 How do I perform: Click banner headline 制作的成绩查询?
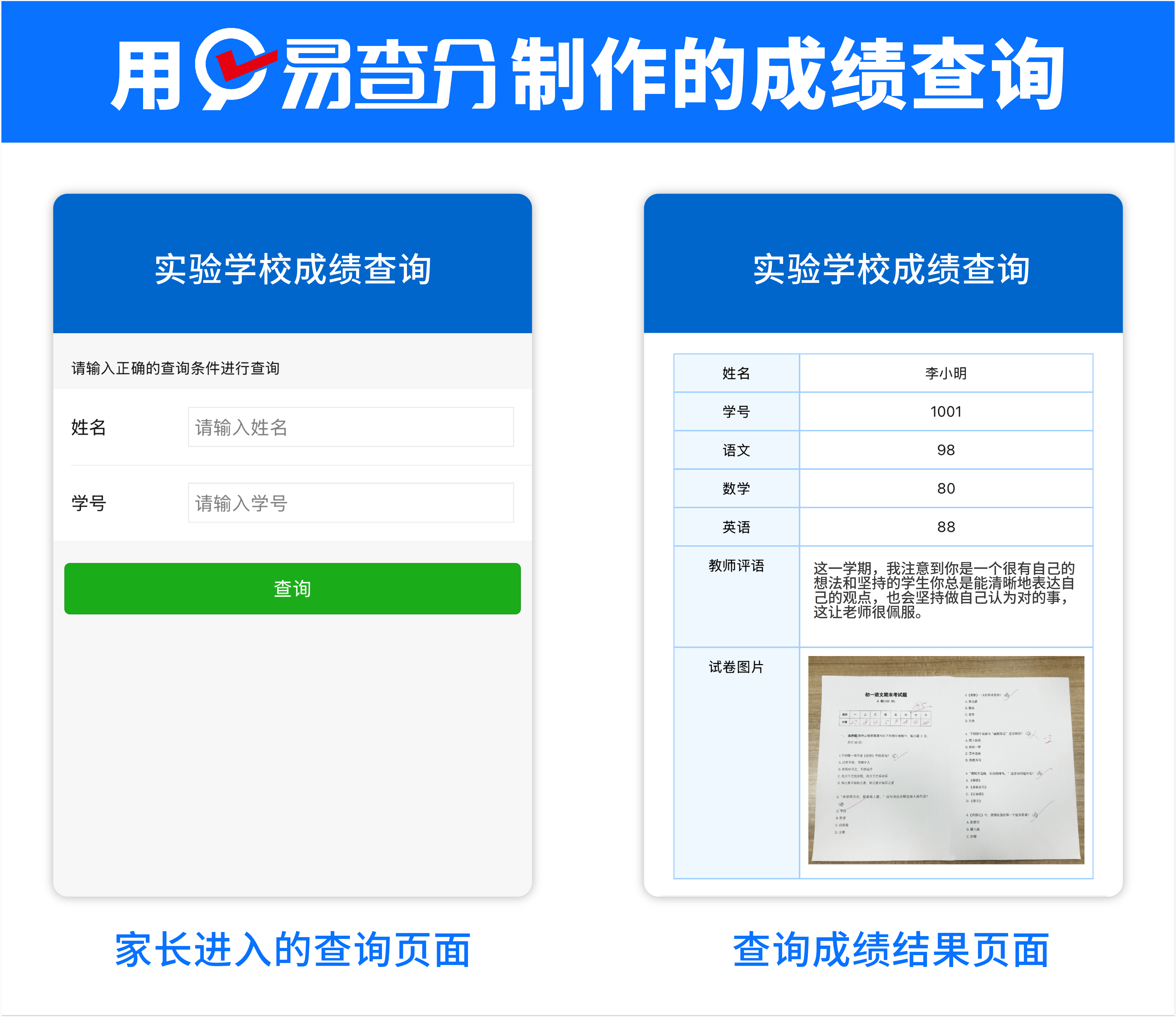(788, 74)
